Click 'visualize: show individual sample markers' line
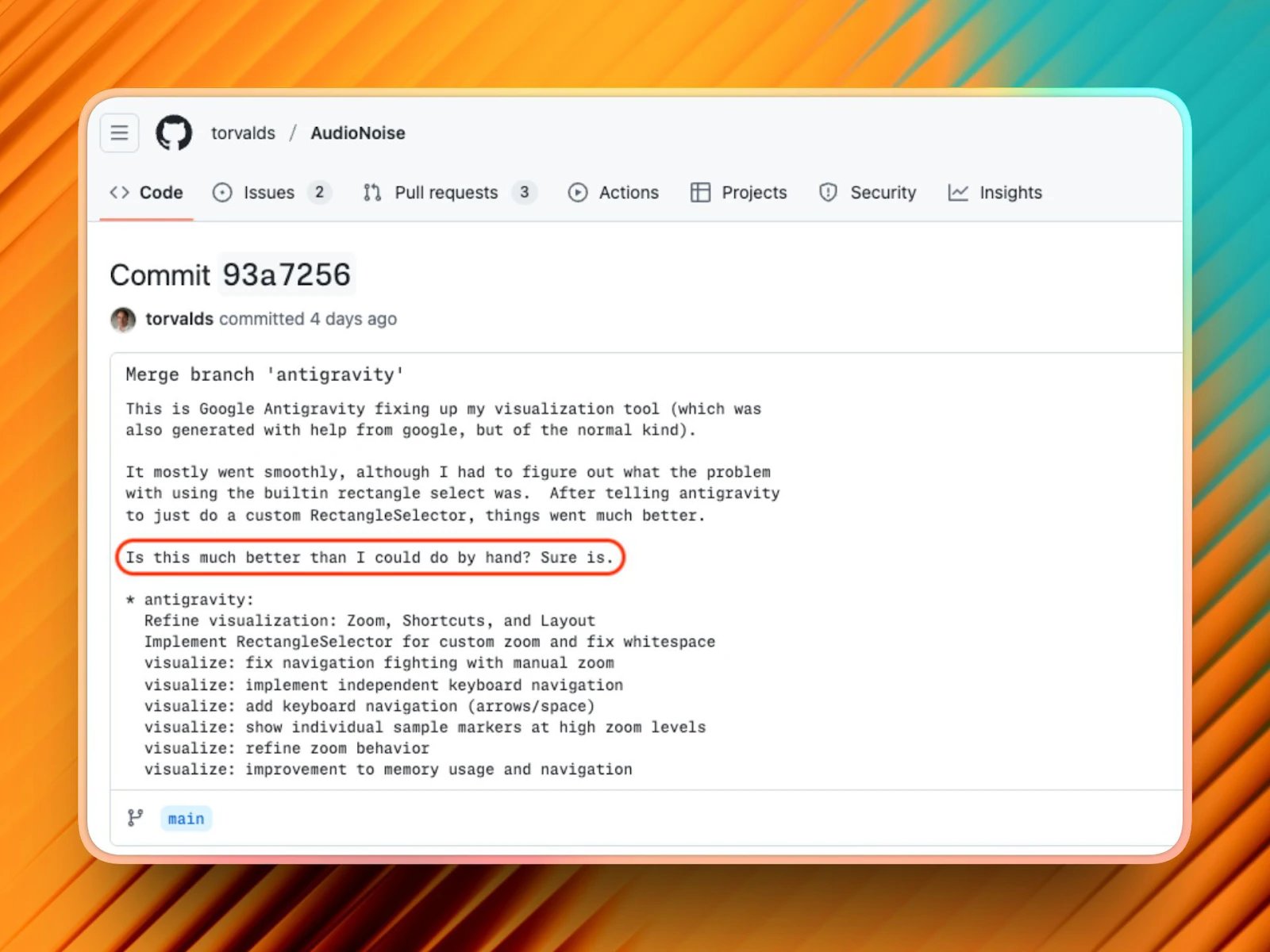 click(425, 727)
